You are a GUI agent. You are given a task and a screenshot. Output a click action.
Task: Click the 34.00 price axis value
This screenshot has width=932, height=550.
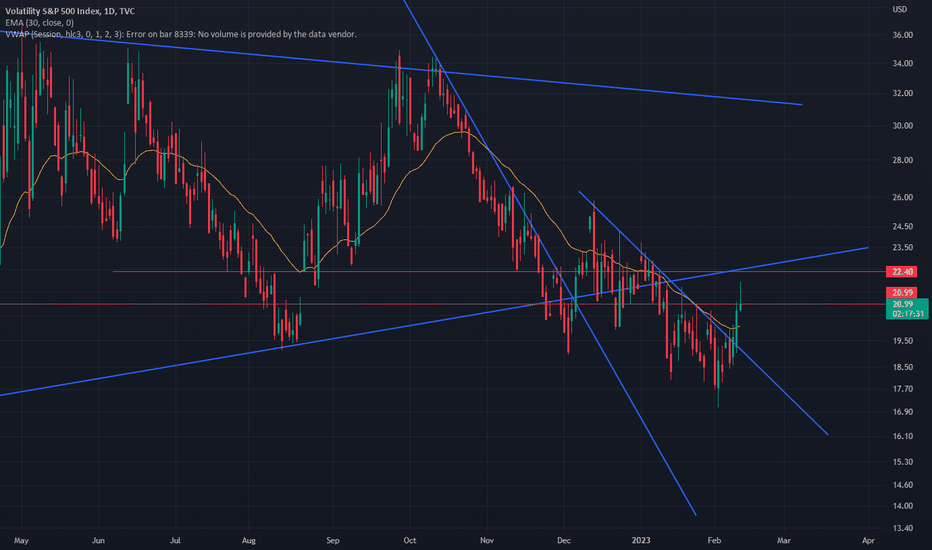[x=902, y=64]
